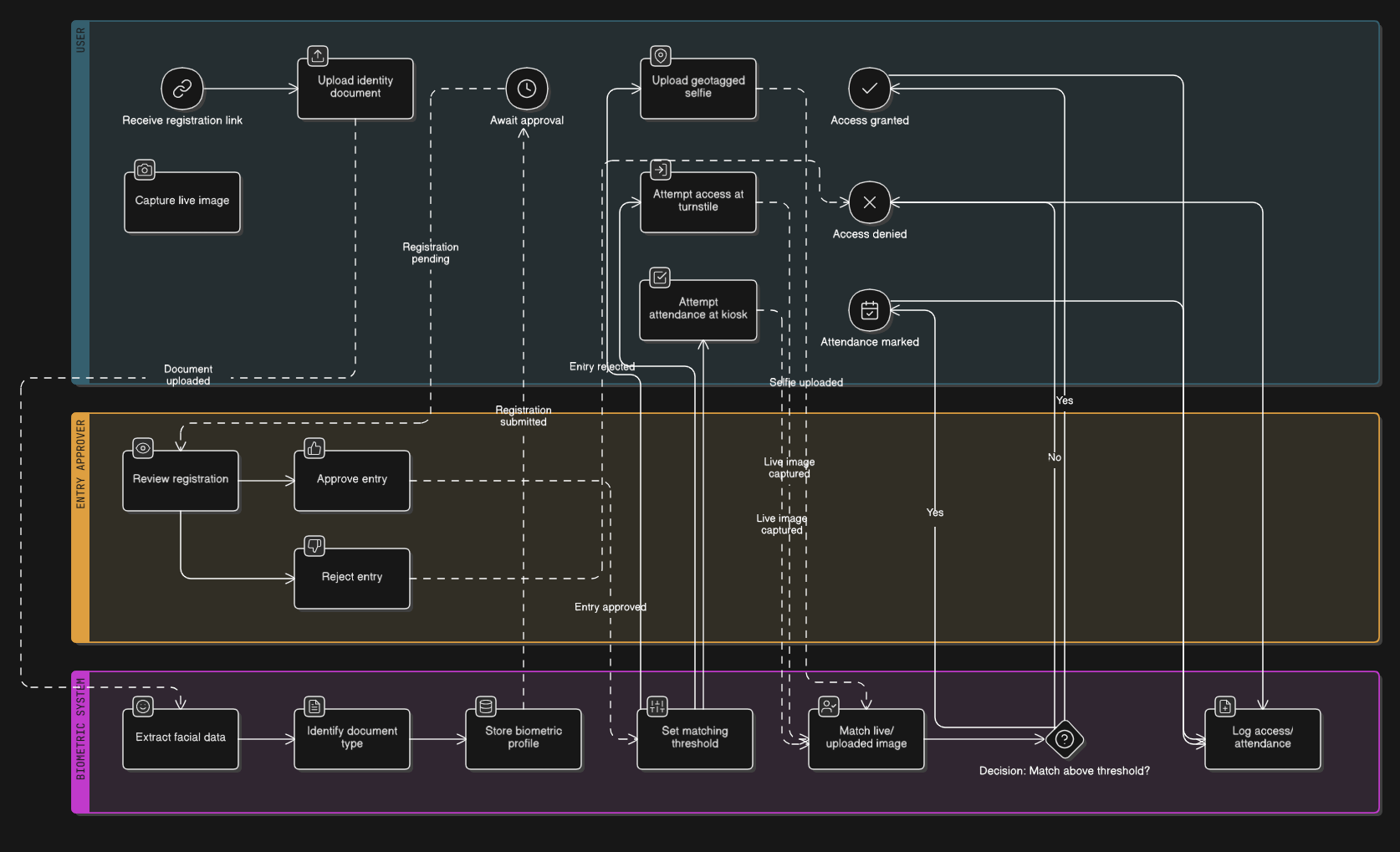This screenshot has height=852, width=1400.
Task: Select the Access denied X icon
Action: (x=870, y=202)
